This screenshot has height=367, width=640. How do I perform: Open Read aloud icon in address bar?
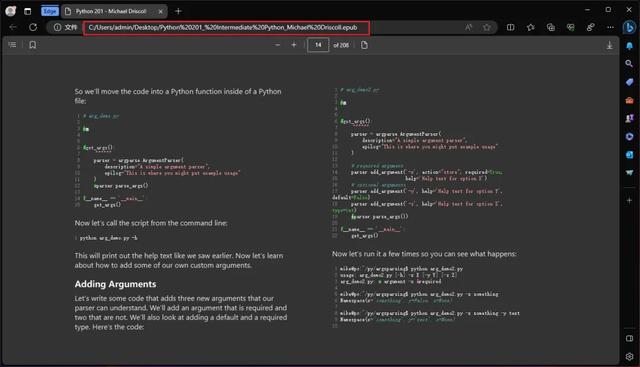(468, 27)
